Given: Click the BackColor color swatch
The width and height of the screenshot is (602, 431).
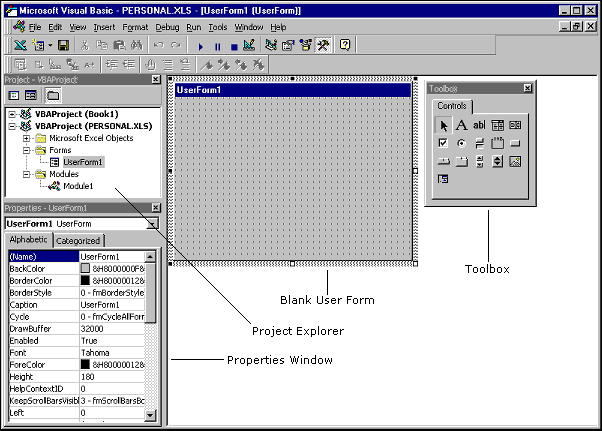Looking at the screenshot, I should (x=85, y=268).
